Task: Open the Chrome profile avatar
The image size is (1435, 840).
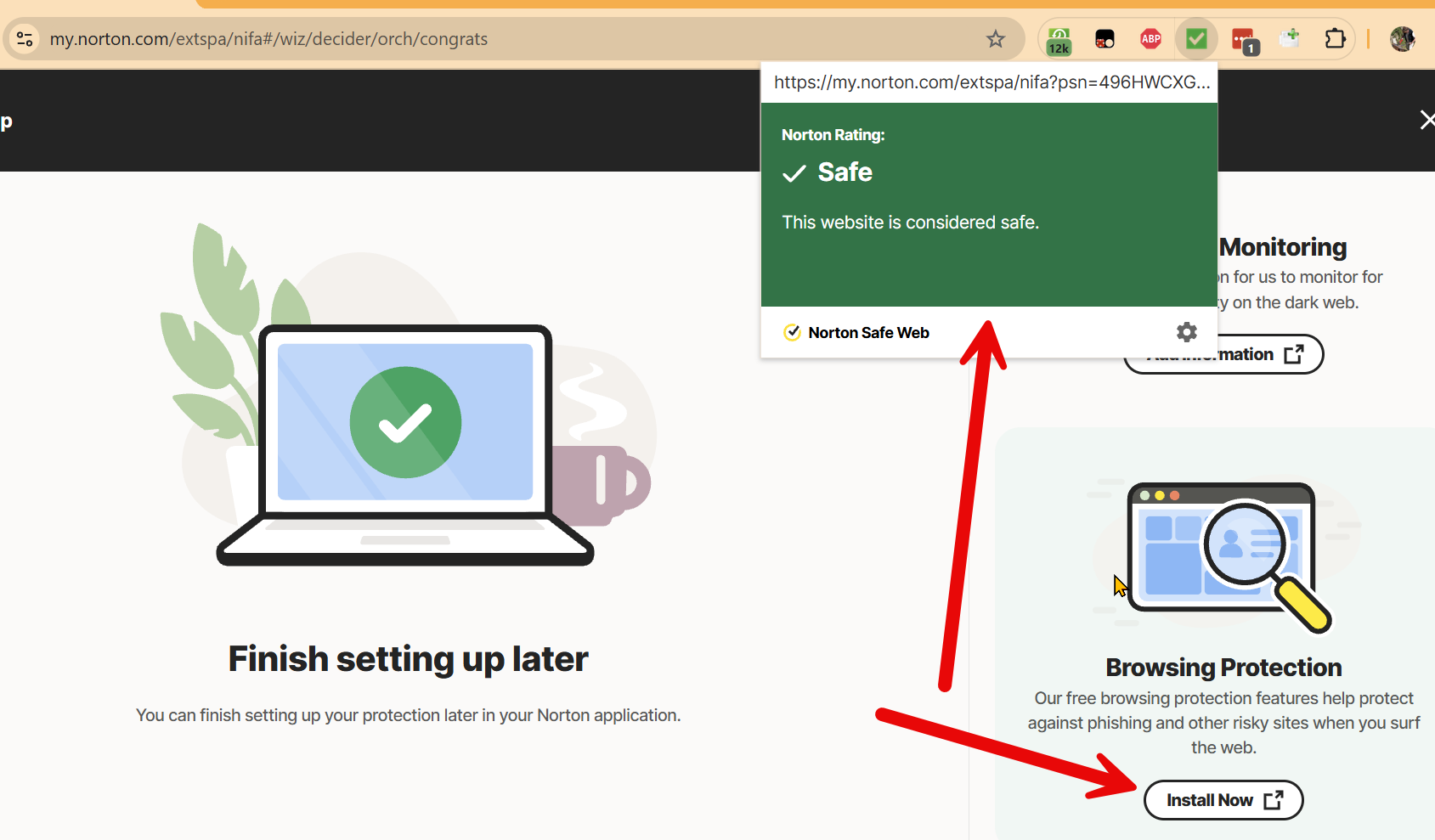Action: tap(1402, 39)
